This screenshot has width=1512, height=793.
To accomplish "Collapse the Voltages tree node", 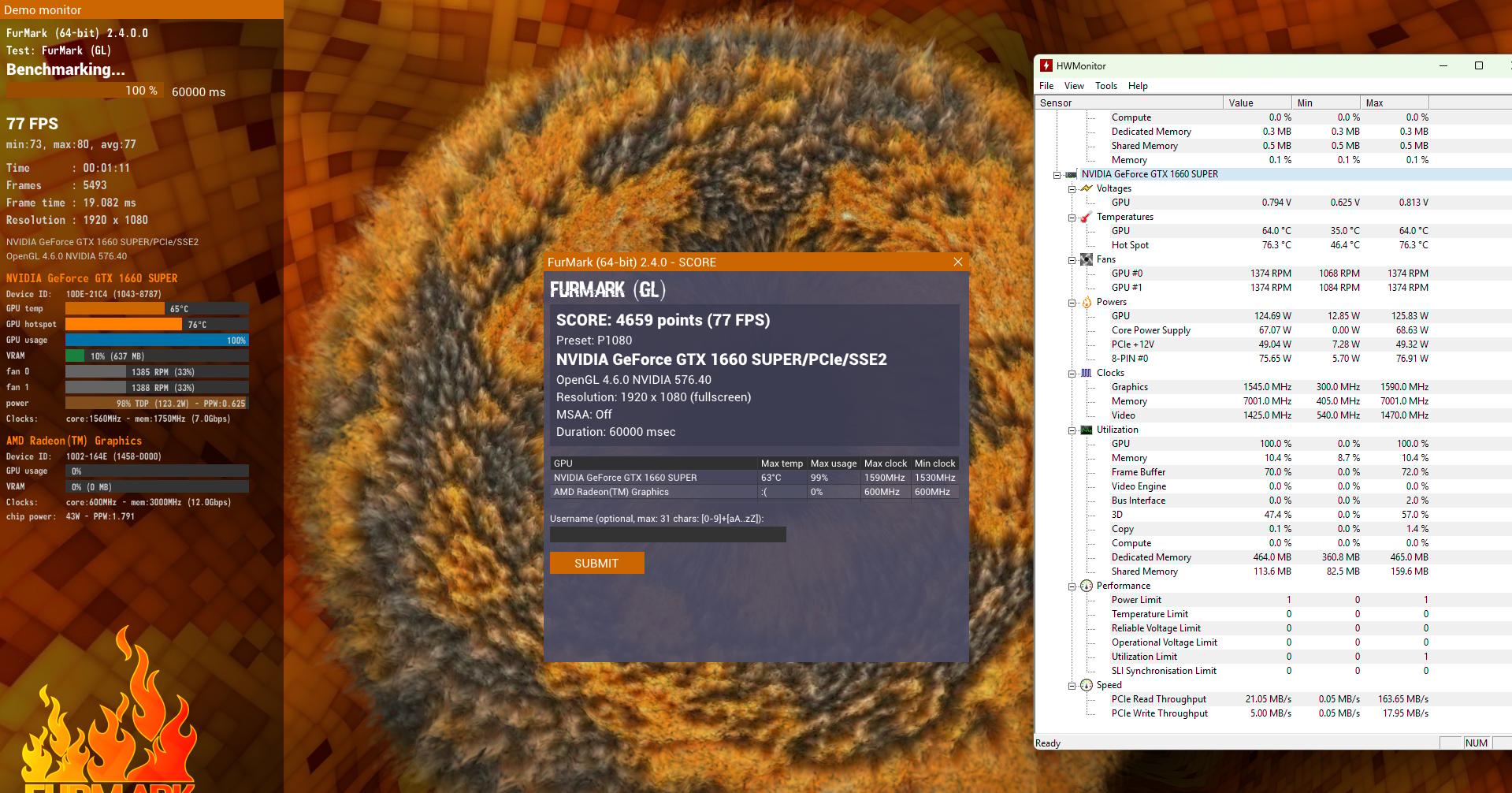I will pyautogui.click(x=1072, y=189).
